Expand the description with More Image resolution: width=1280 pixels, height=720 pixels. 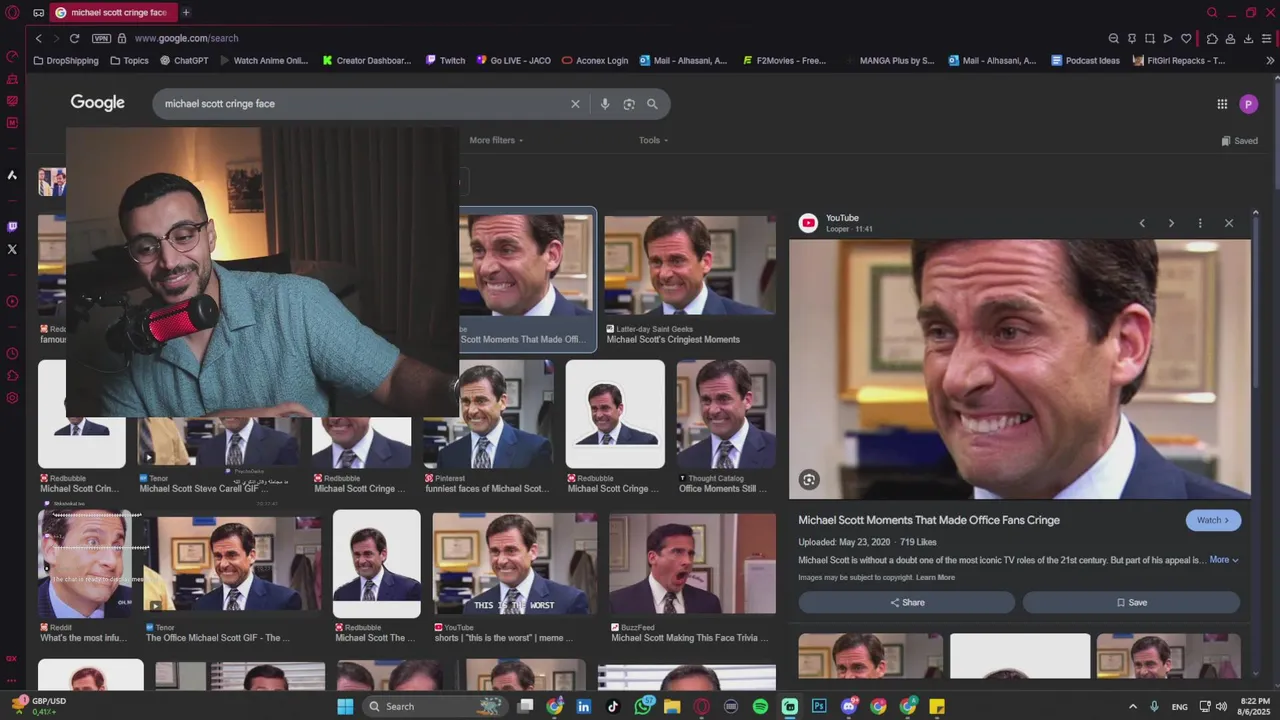pyautogui.click(x=1224, y=560)
